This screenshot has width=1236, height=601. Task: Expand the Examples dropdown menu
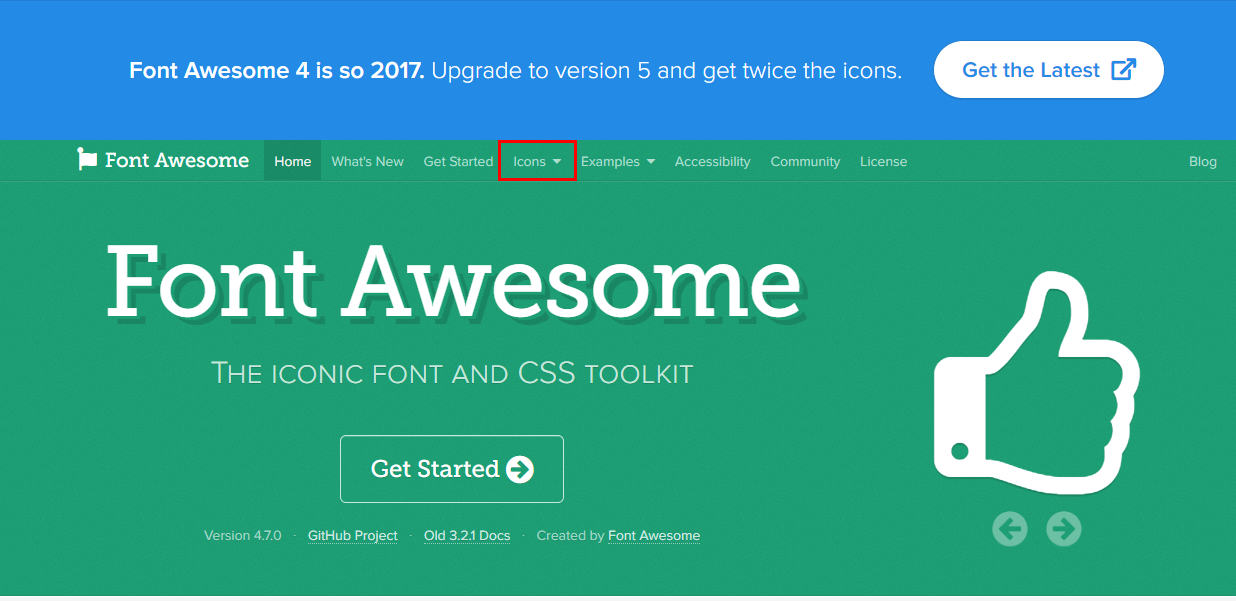(618, 161)
